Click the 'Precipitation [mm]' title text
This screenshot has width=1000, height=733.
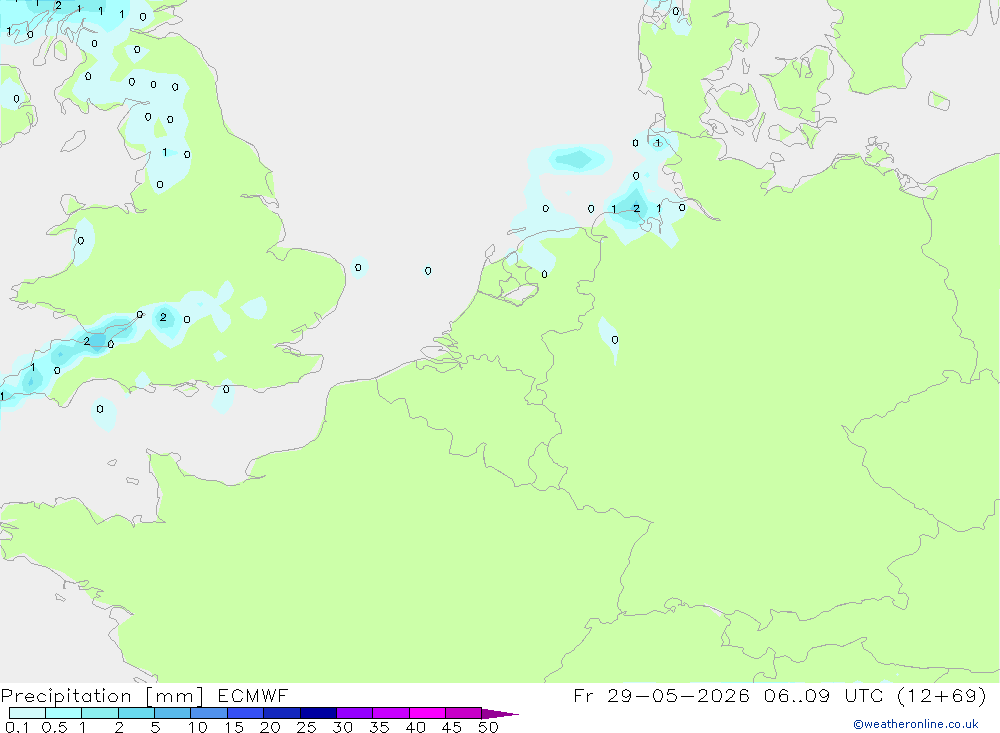[x=102, y=696]
